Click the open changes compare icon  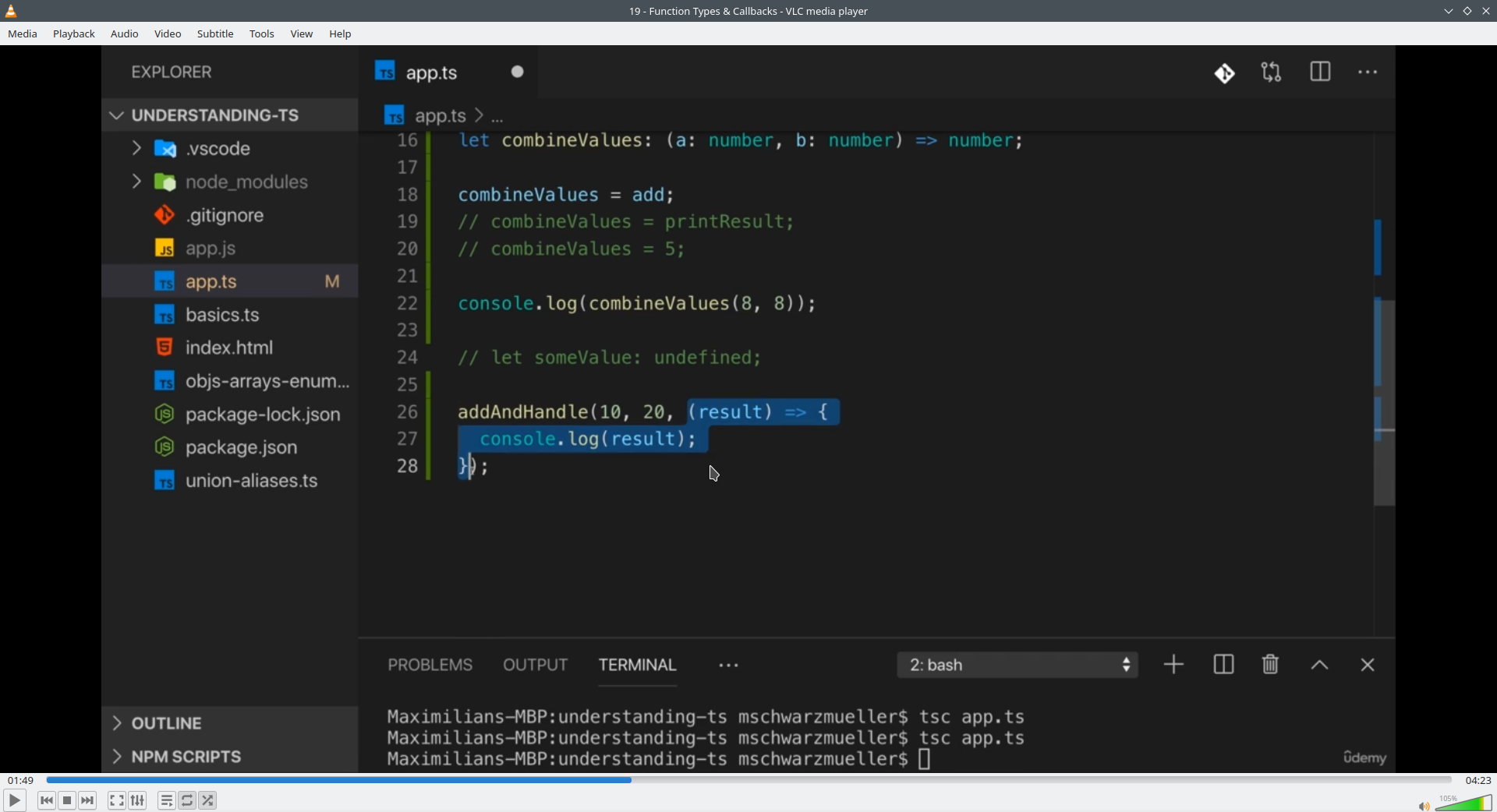click(x=1272, y=72)
